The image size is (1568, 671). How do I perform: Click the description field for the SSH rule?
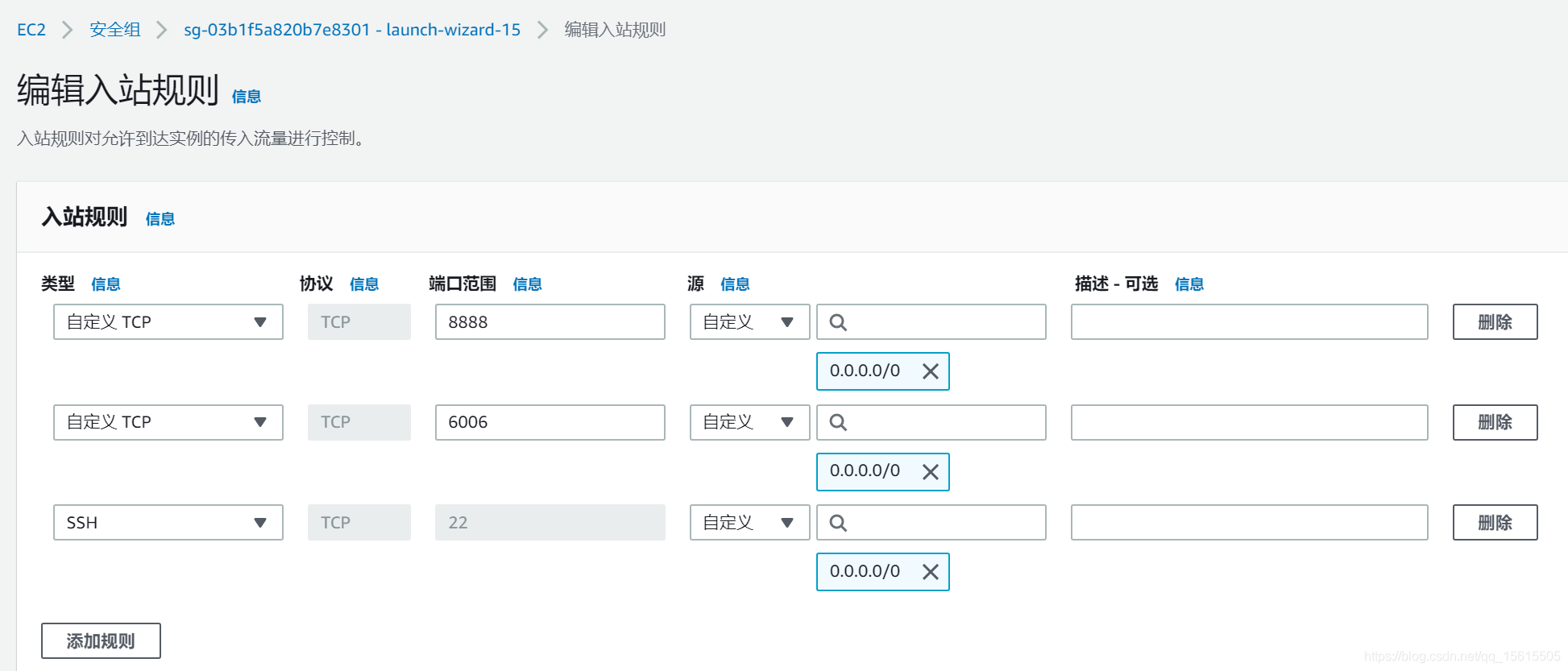pos(1250,522)
